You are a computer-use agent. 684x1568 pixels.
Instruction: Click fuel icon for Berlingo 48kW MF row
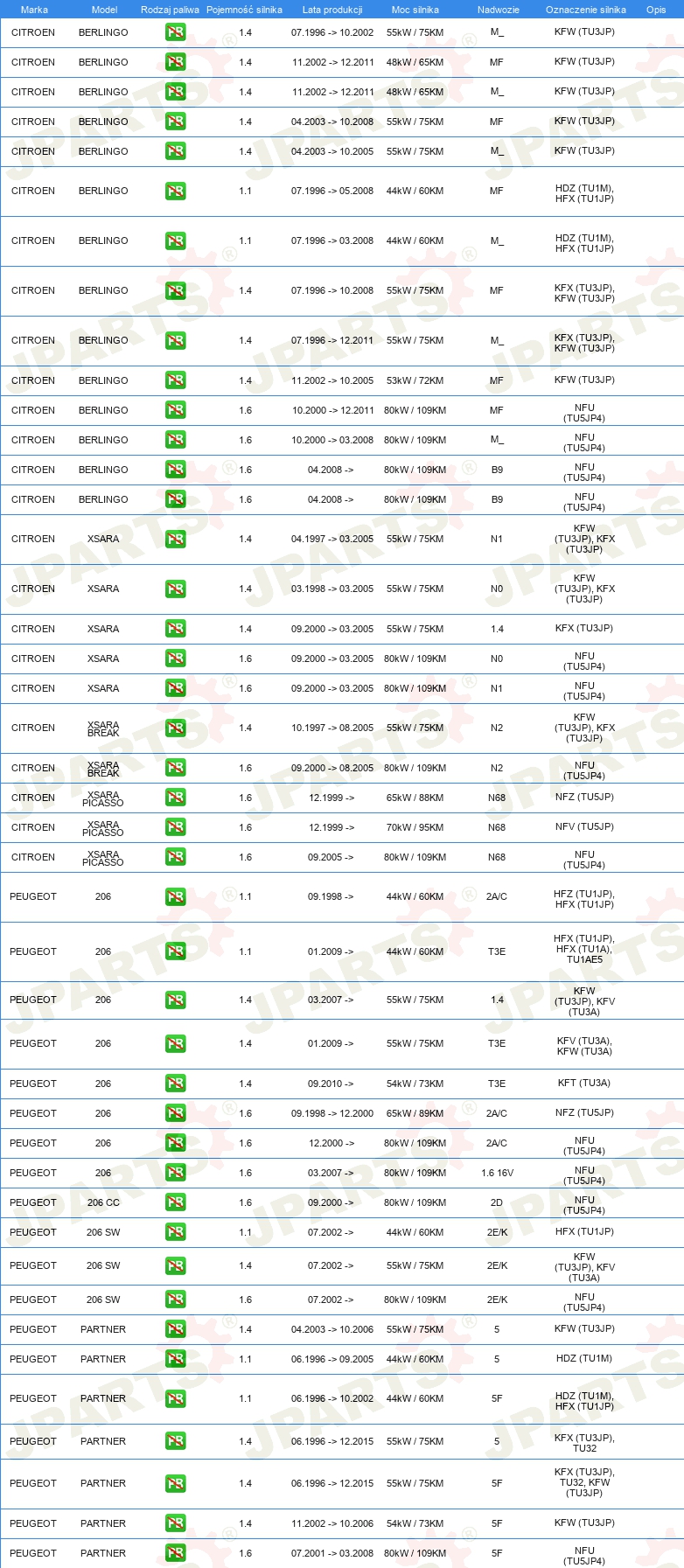176,62
